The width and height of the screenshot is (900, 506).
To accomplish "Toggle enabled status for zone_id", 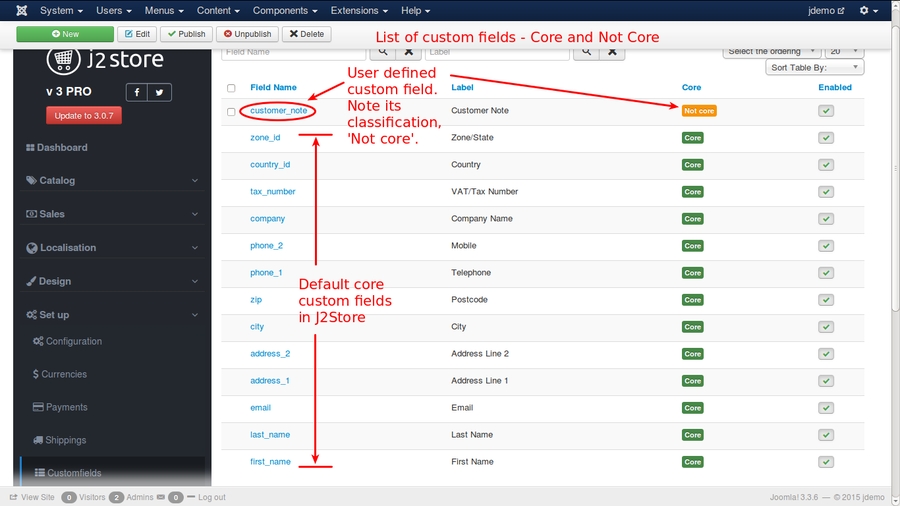I will click(x=826, y=138).
